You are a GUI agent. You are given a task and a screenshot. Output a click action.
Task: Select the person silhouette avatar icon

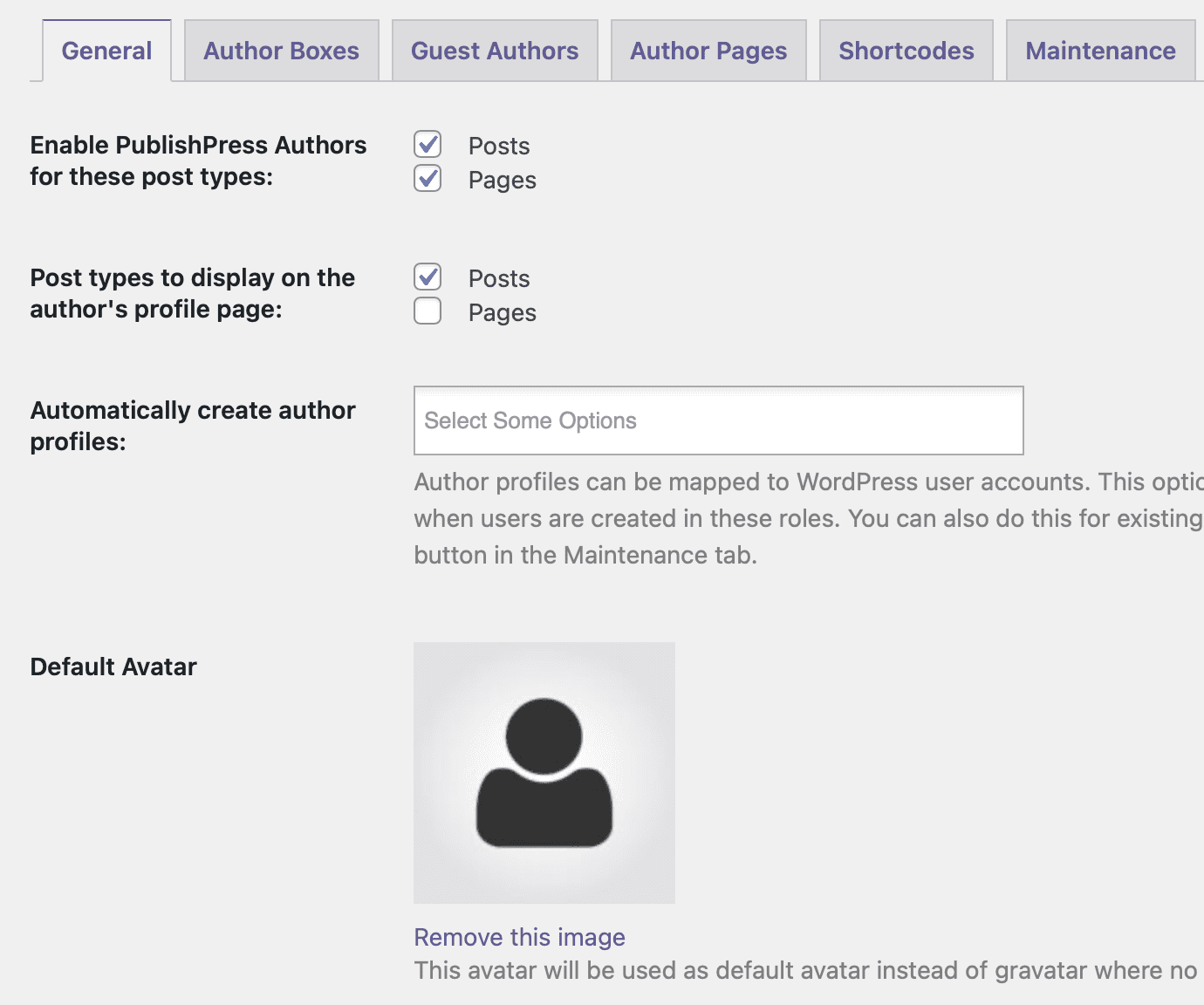(x=544, y=771)
